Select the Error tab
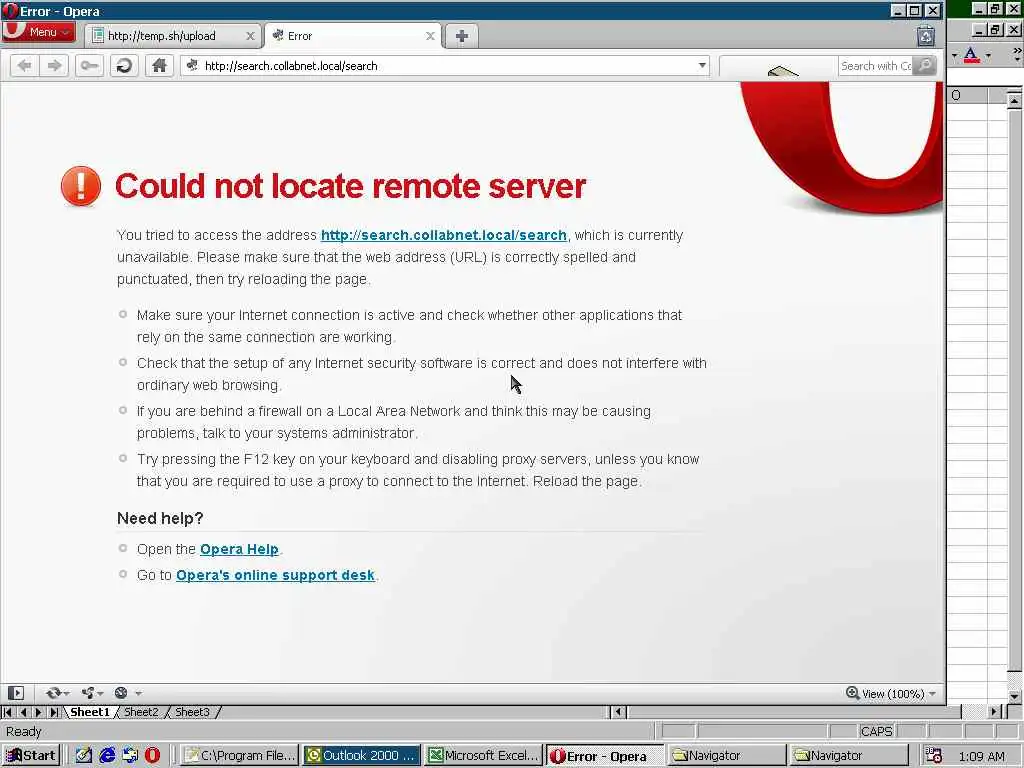This screenshot has width=1024, height=768. [353, 36]
